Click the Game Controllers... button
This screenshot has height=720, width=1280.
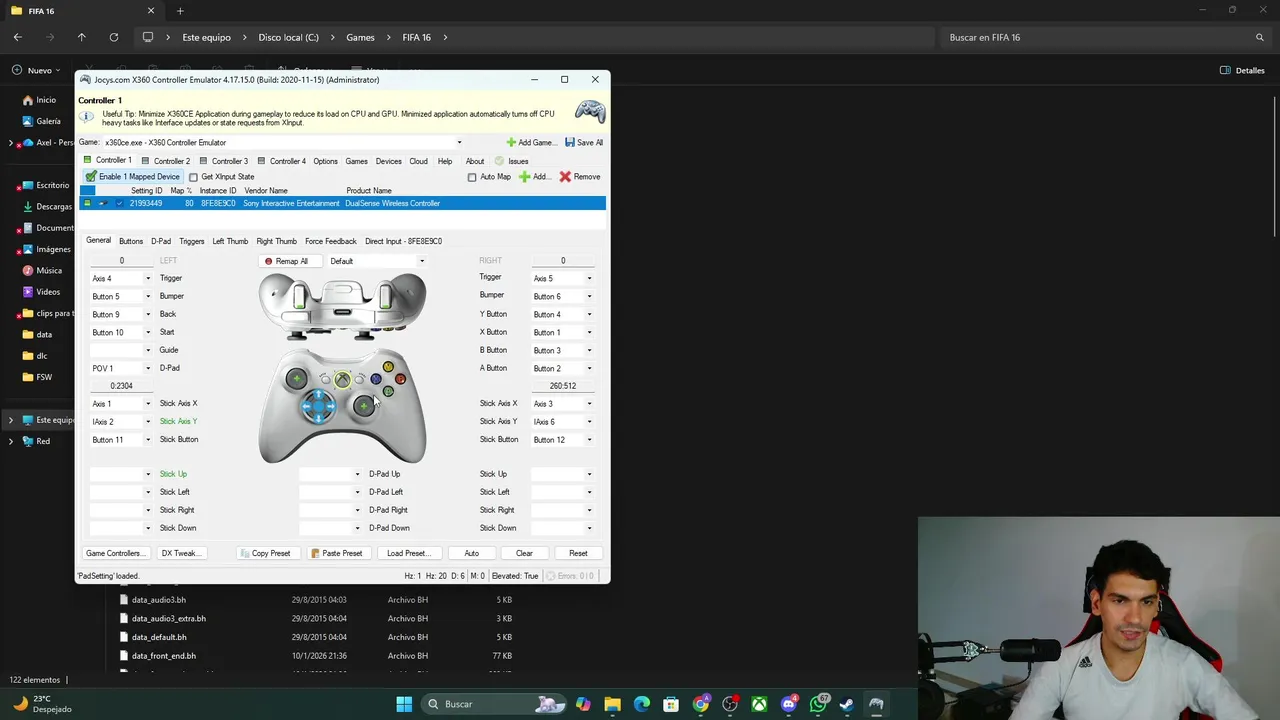114,553
